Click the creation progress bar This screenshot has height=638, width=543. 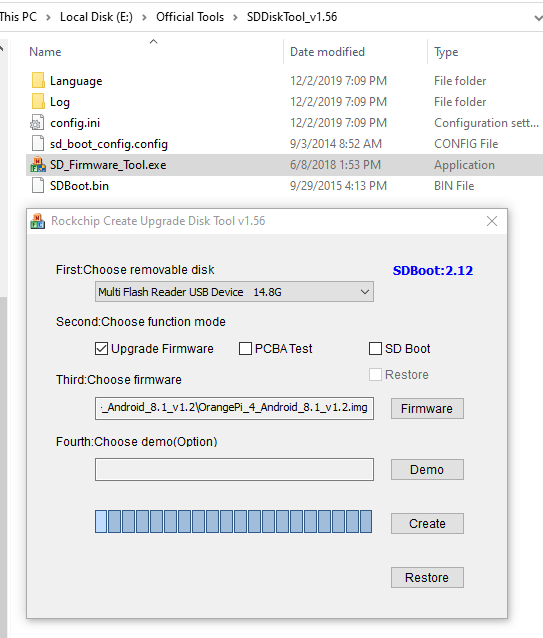(233, 522)
